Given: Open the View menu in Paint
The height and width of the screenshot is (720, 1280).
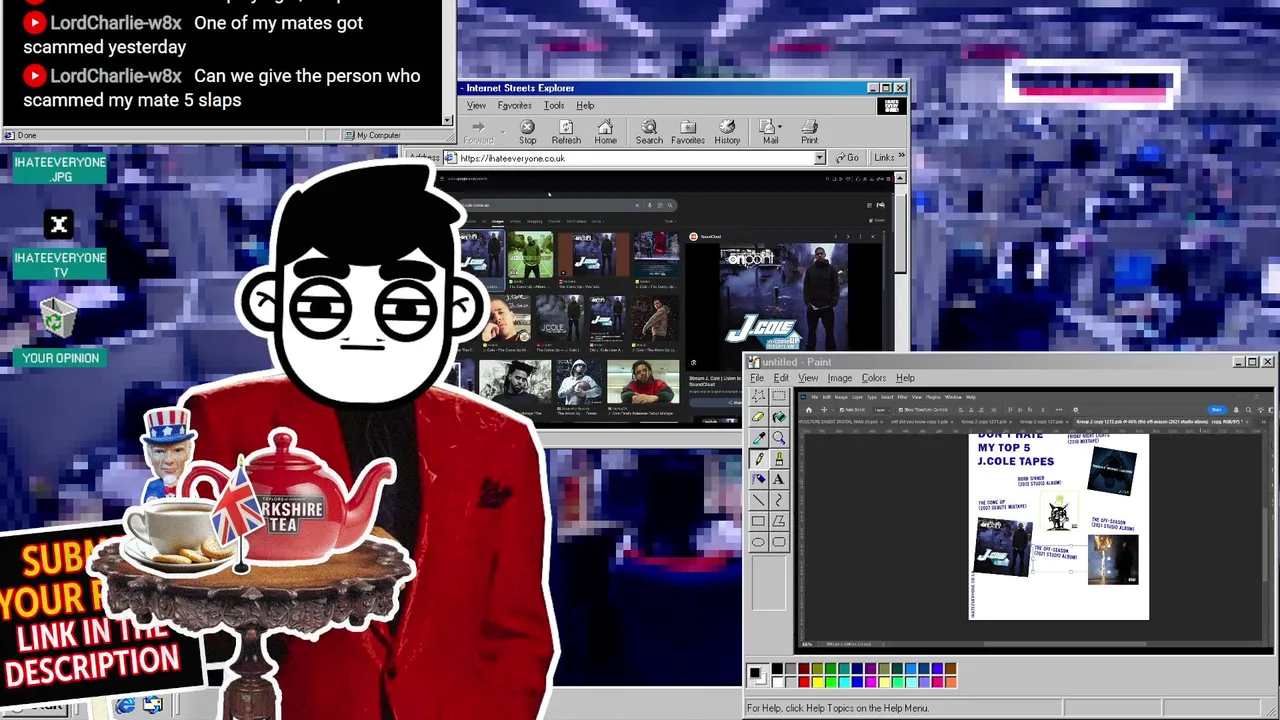Looking at the screenshot, I should pos(808,378).
